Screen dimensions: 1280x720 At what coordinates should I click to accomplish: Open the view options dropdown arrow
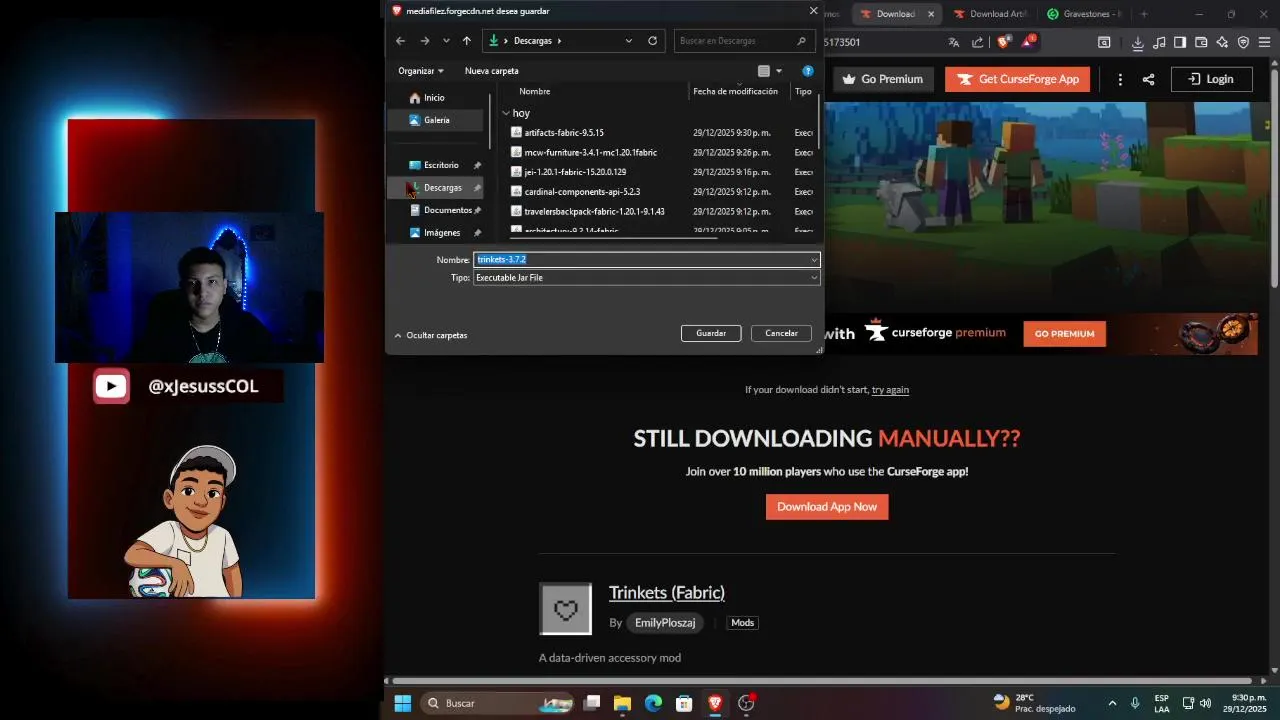coord(779,71)
